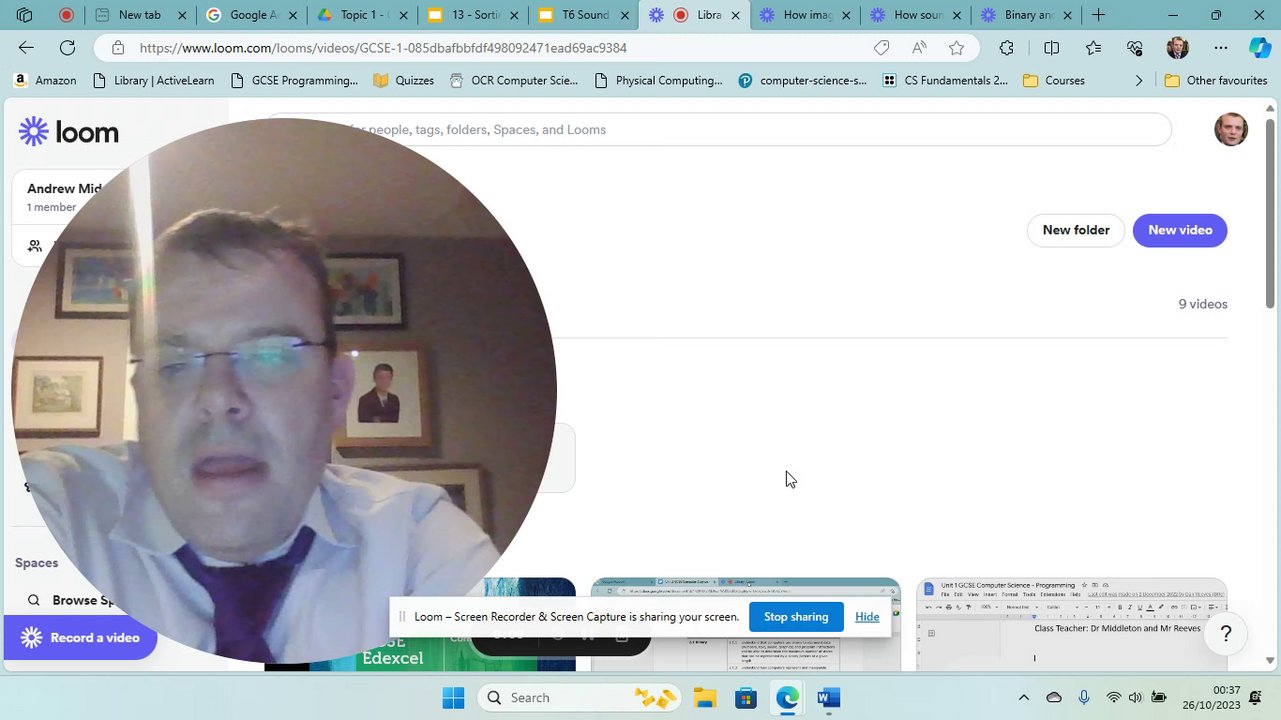This screenshot has height=720, width=1281.
Task: Open Loom account avatar
Action: coord(1231,130)
